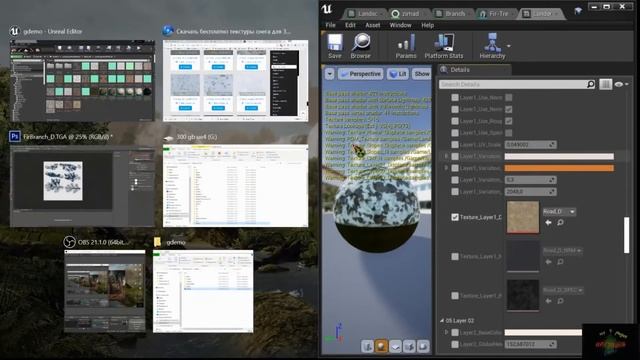The image size is (640, 360).
Task: Switch to the Photoshop FirBranch_D.TGA window
Action: point(82,186)
